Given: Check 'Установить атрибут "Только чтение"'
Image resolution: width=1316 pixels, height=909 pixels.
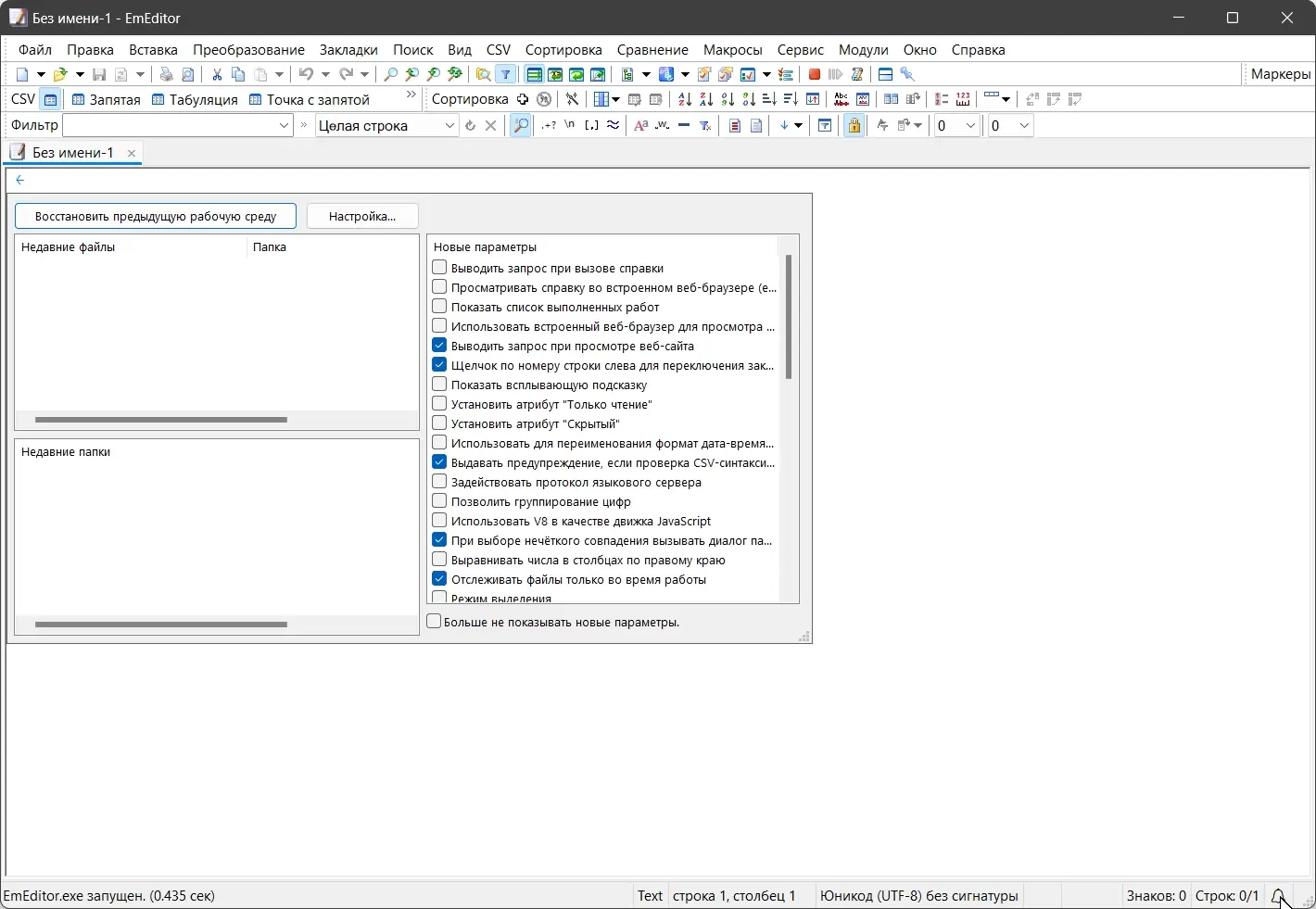Looking at the screenshot, I should click(439, 404).
